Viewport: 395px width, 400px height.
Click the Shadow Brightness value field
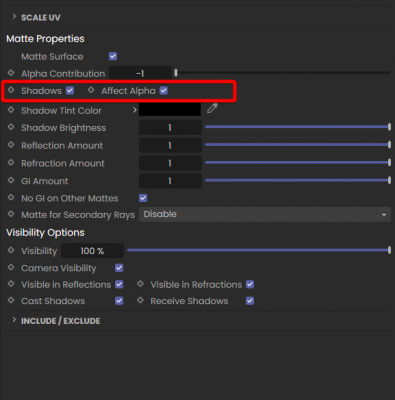[x=170, y=128]
